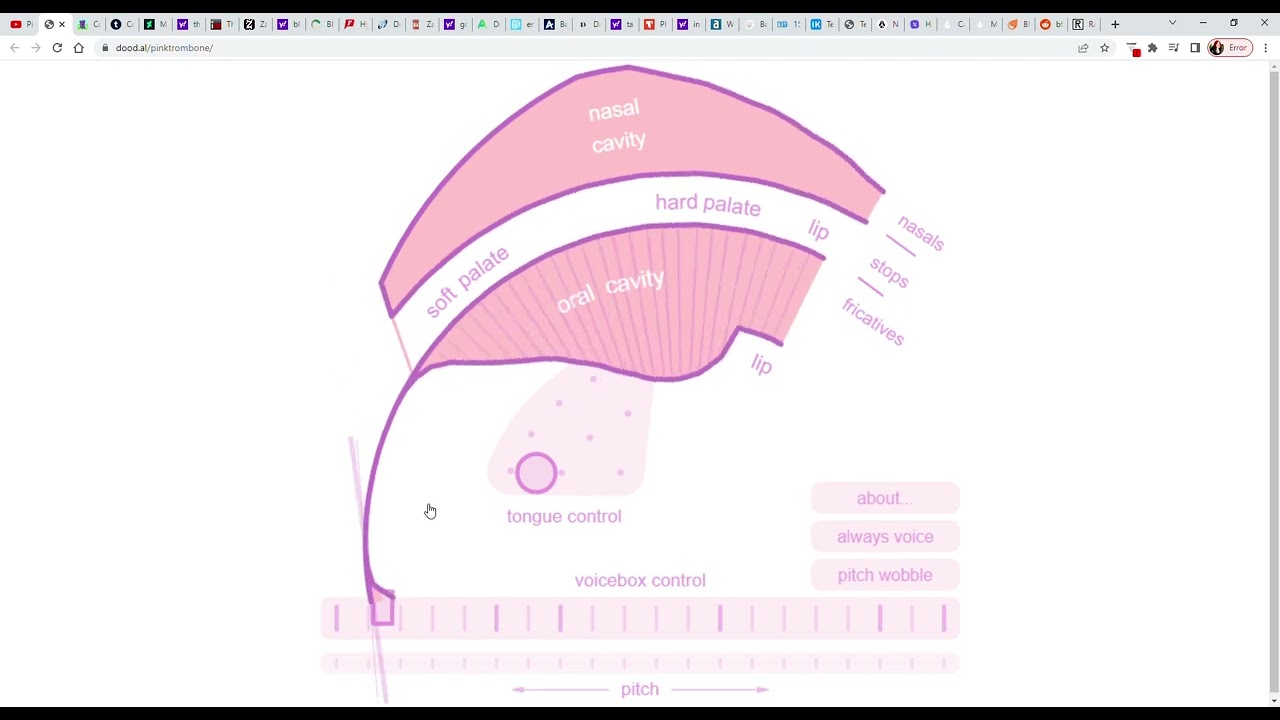Click the hard palate label

click(708, 204)
